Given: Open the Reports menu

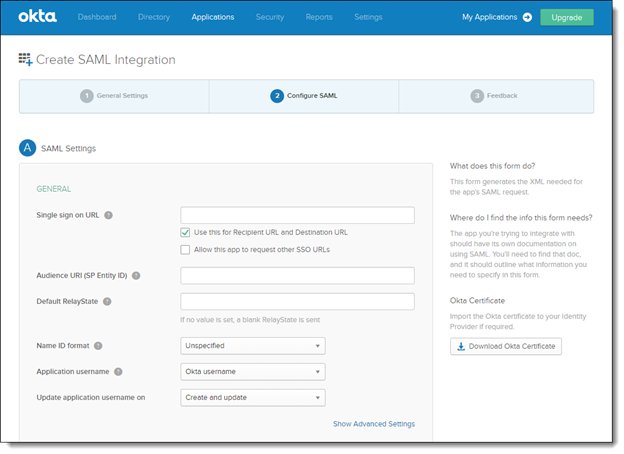Looking at the screenshot, I should click(x=319, y=17).
